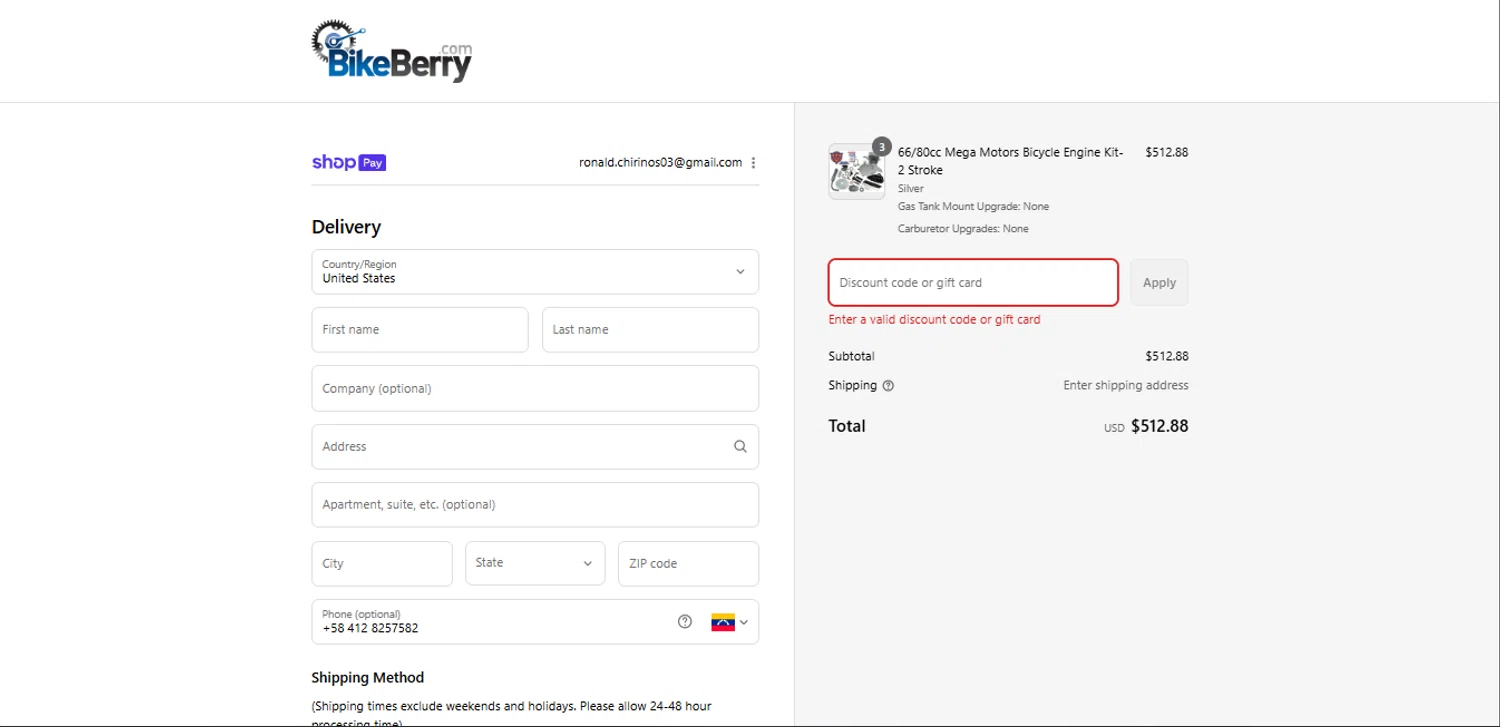Click the Apply discount button
The image size is (1500, 727).
(x=1159, y=283)
